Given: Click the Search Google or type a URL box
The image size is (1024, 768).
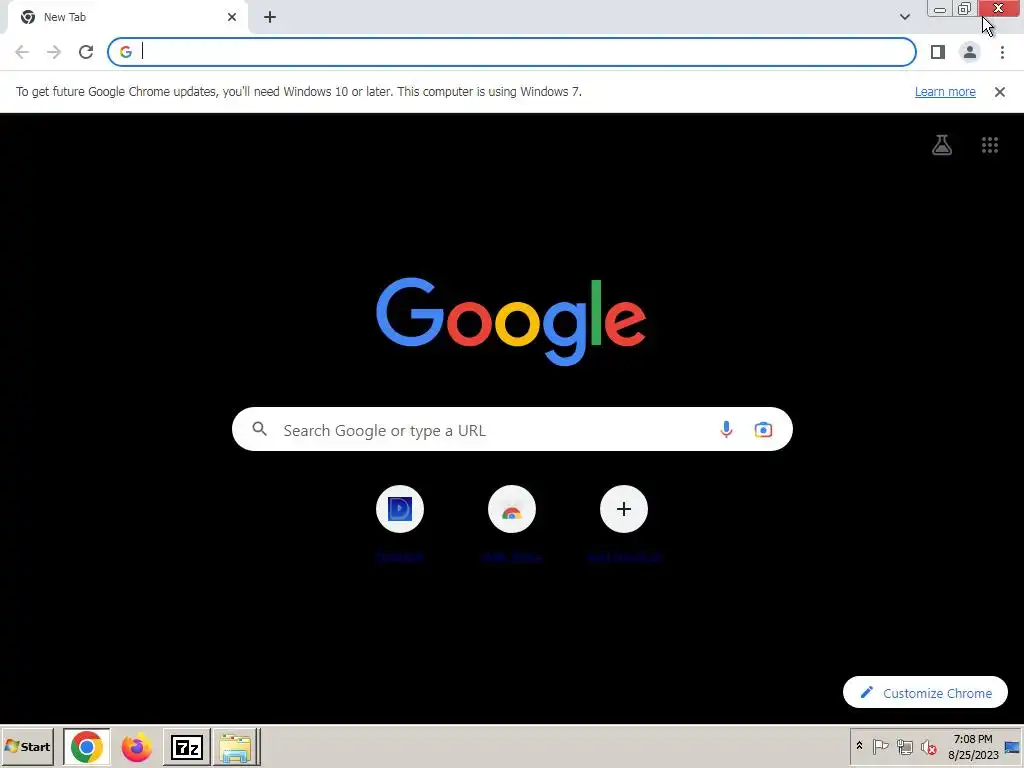Looking at the screenshot, I should [x=512, y=430].
